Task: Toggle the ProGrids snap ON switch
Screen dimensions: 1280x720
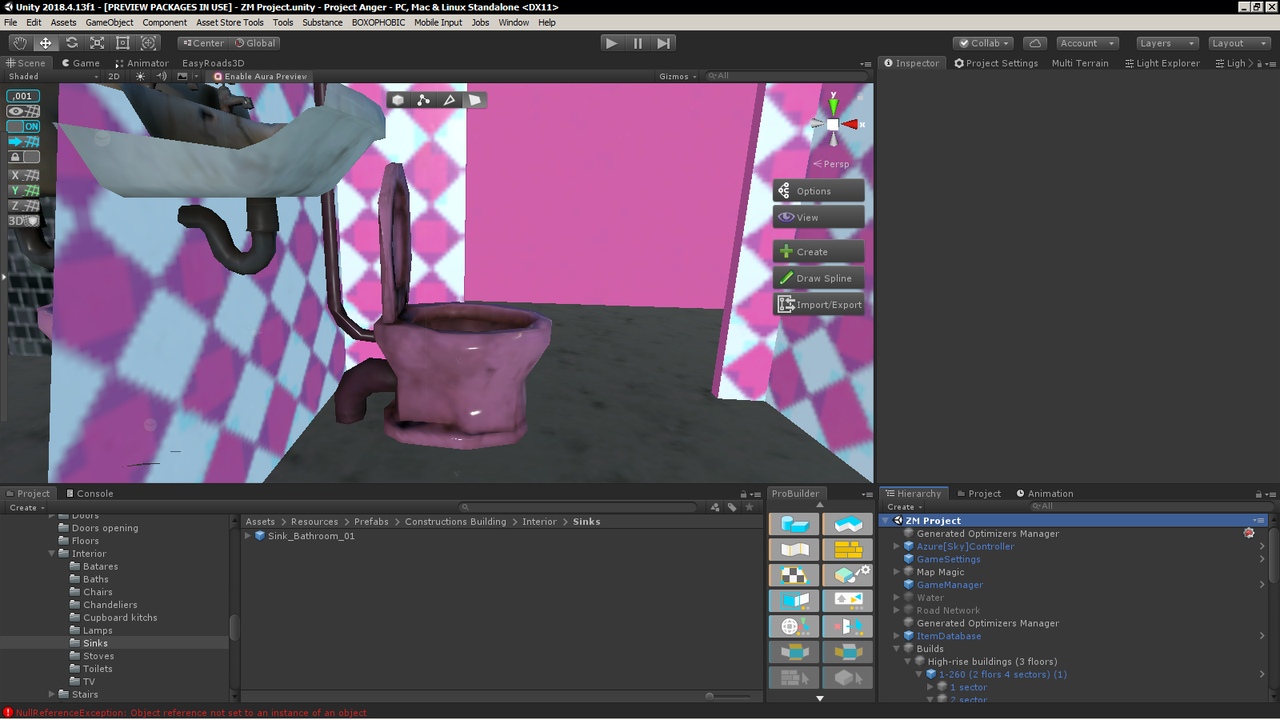Action: 23,127
